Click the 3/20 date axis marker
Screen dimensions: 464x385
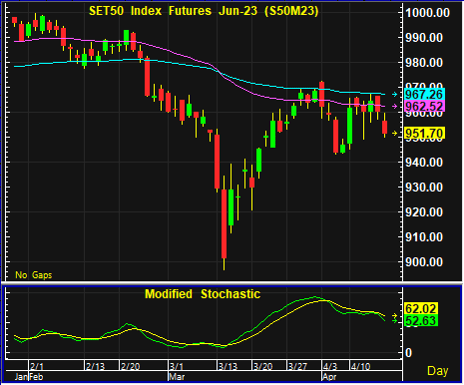(263, 366)
